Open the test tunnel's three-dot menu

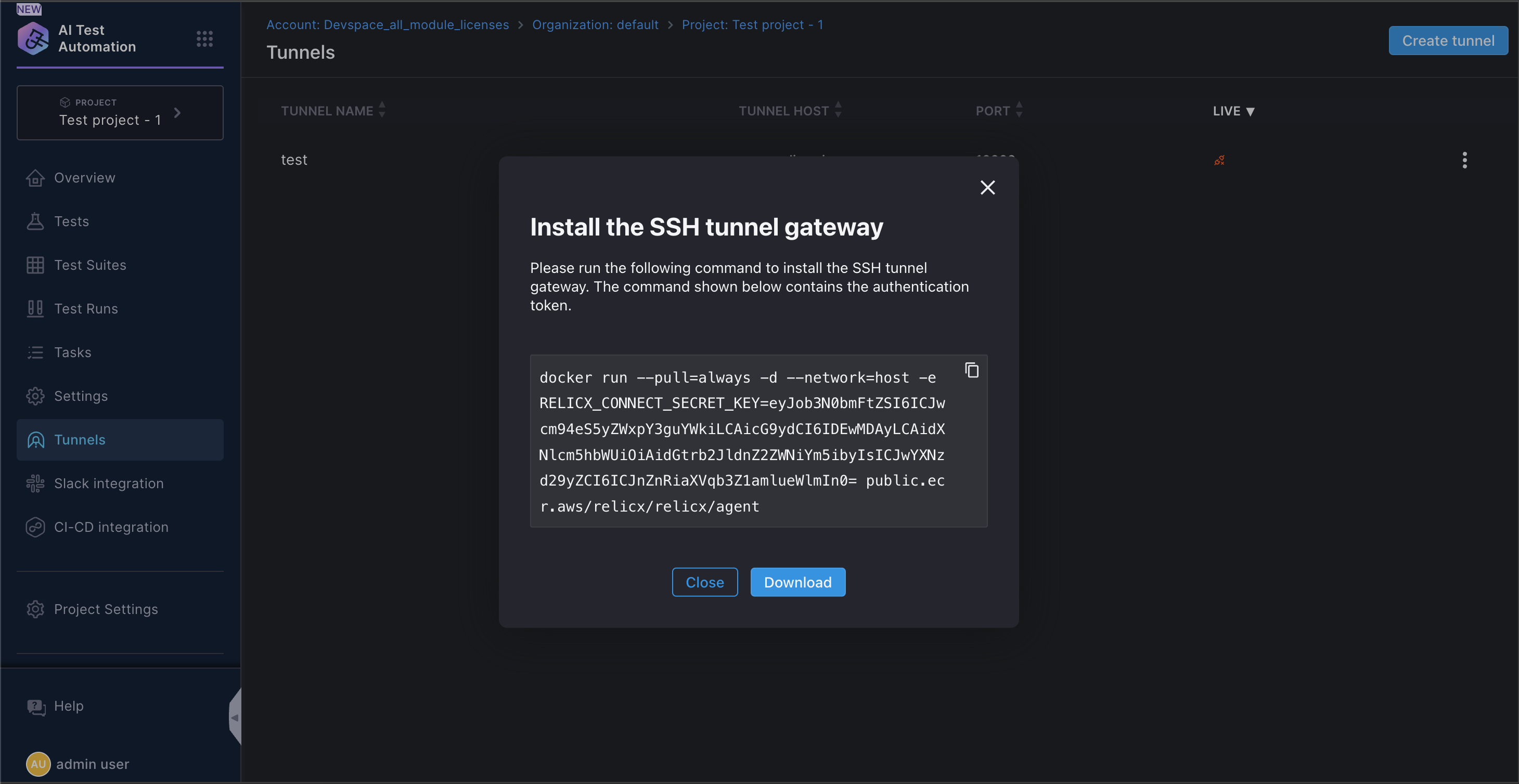pyautogui.click(x=1464, y=160)
